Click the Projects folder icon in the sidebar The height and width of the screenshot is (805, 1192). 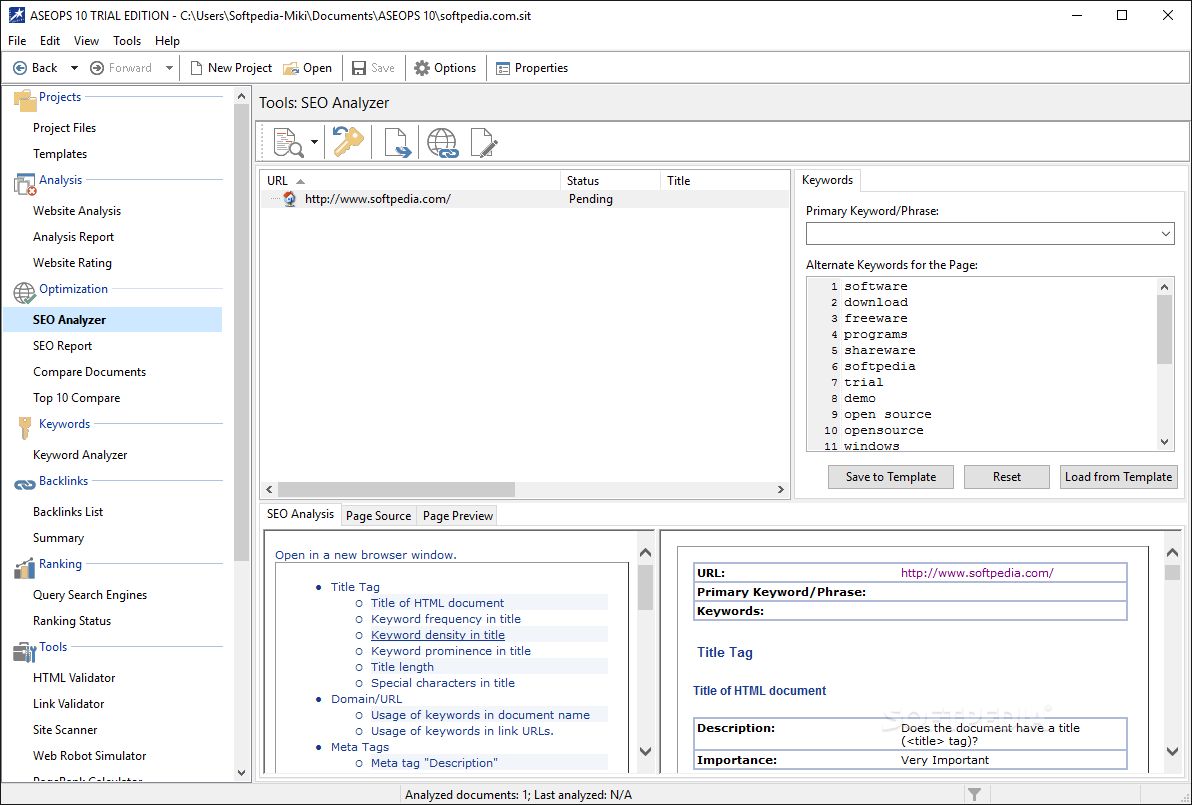tap(25, 100)
